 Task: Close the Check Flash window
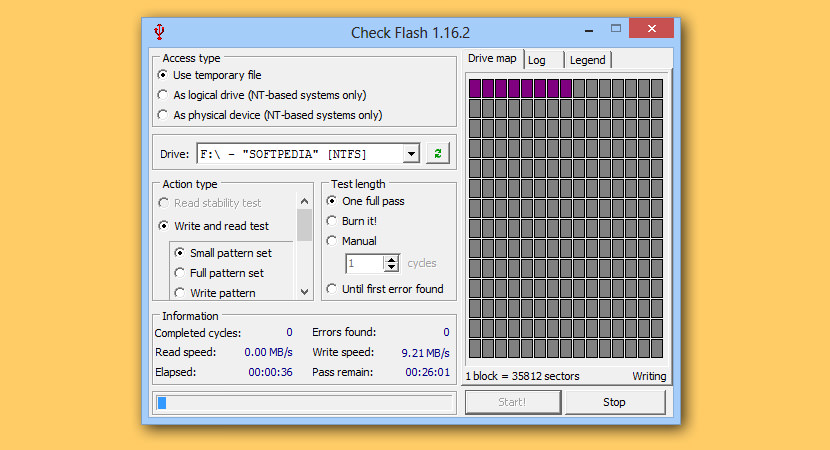[x=652, y=29]
